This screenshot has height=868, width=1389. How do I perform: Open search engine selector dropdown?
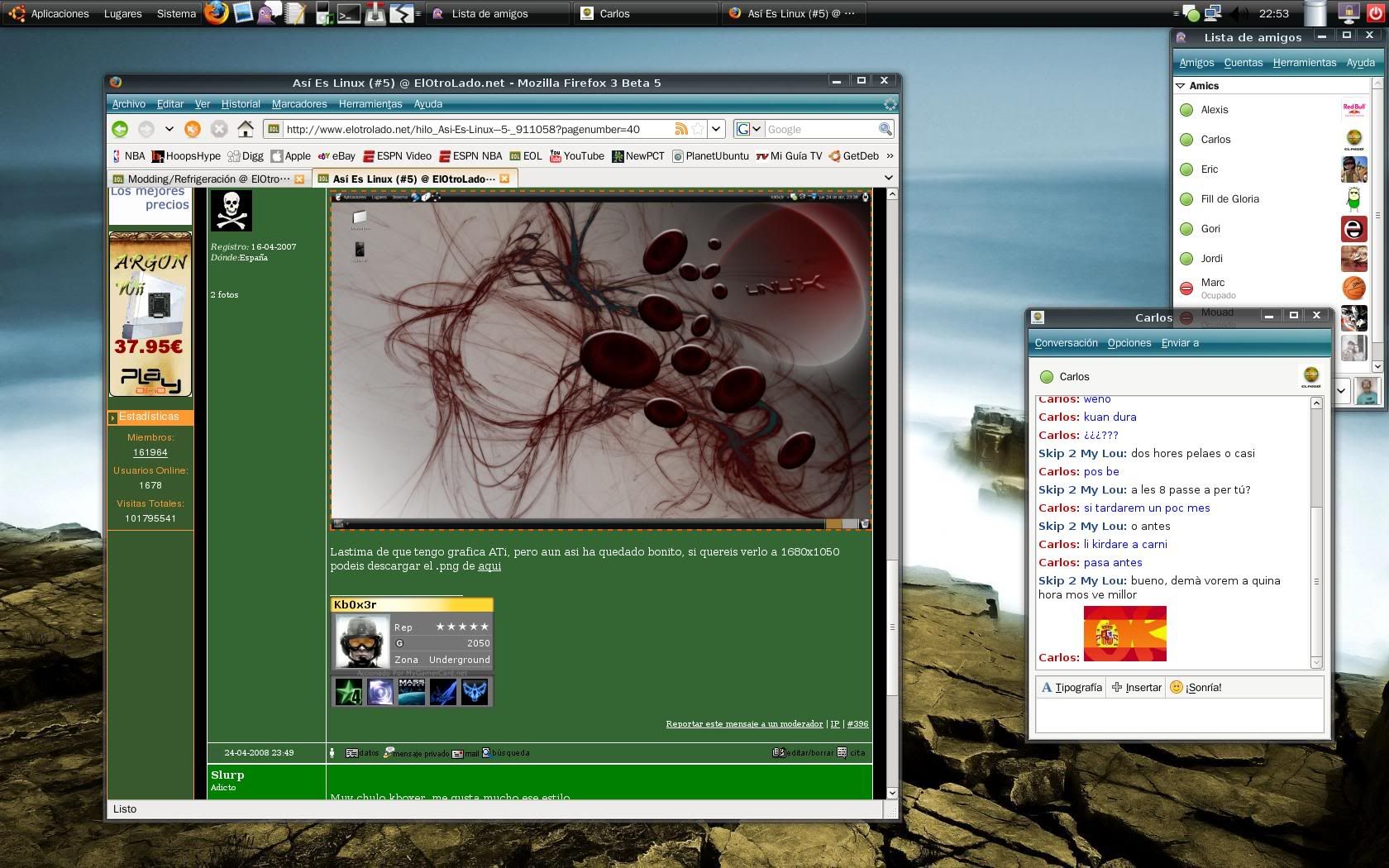(x=749, y=129)
